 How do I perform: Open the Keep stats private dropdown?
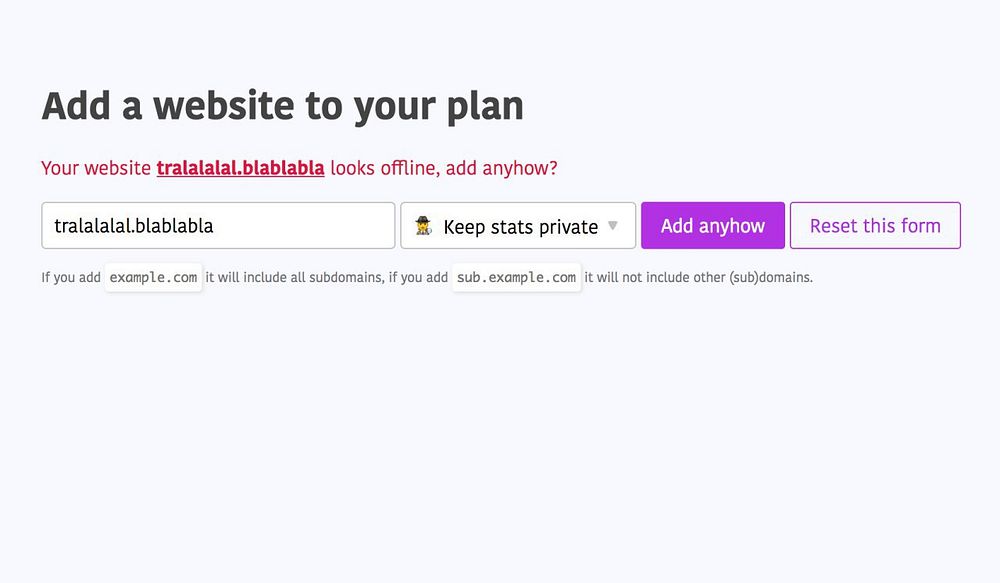518,226
